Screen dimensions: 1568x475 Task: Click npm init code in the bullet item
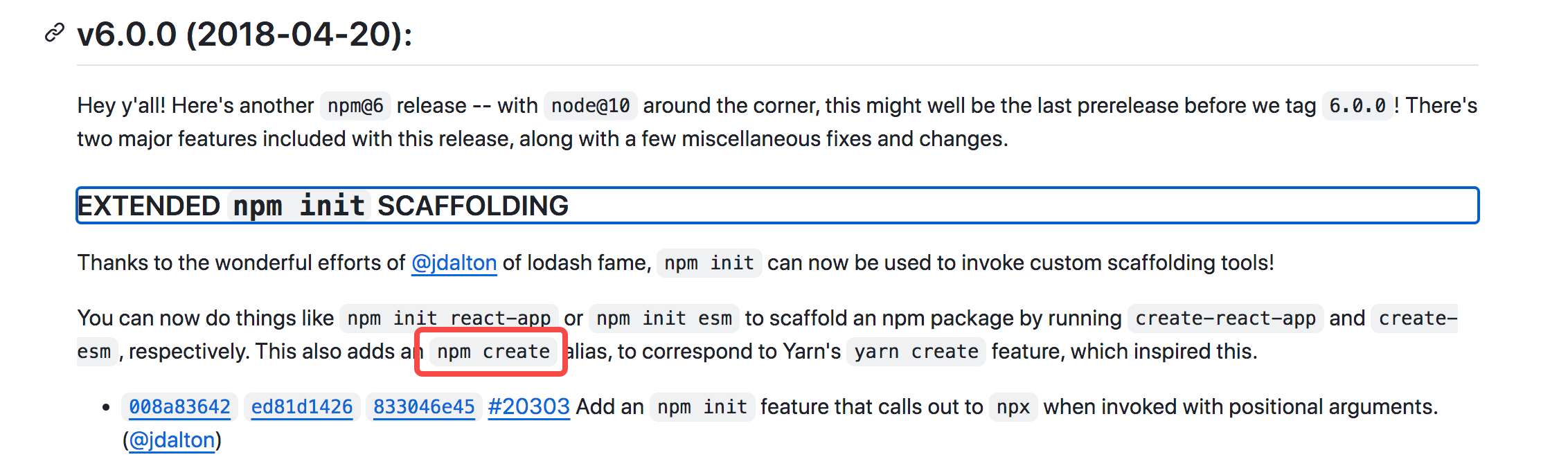[x=702, y=407]
